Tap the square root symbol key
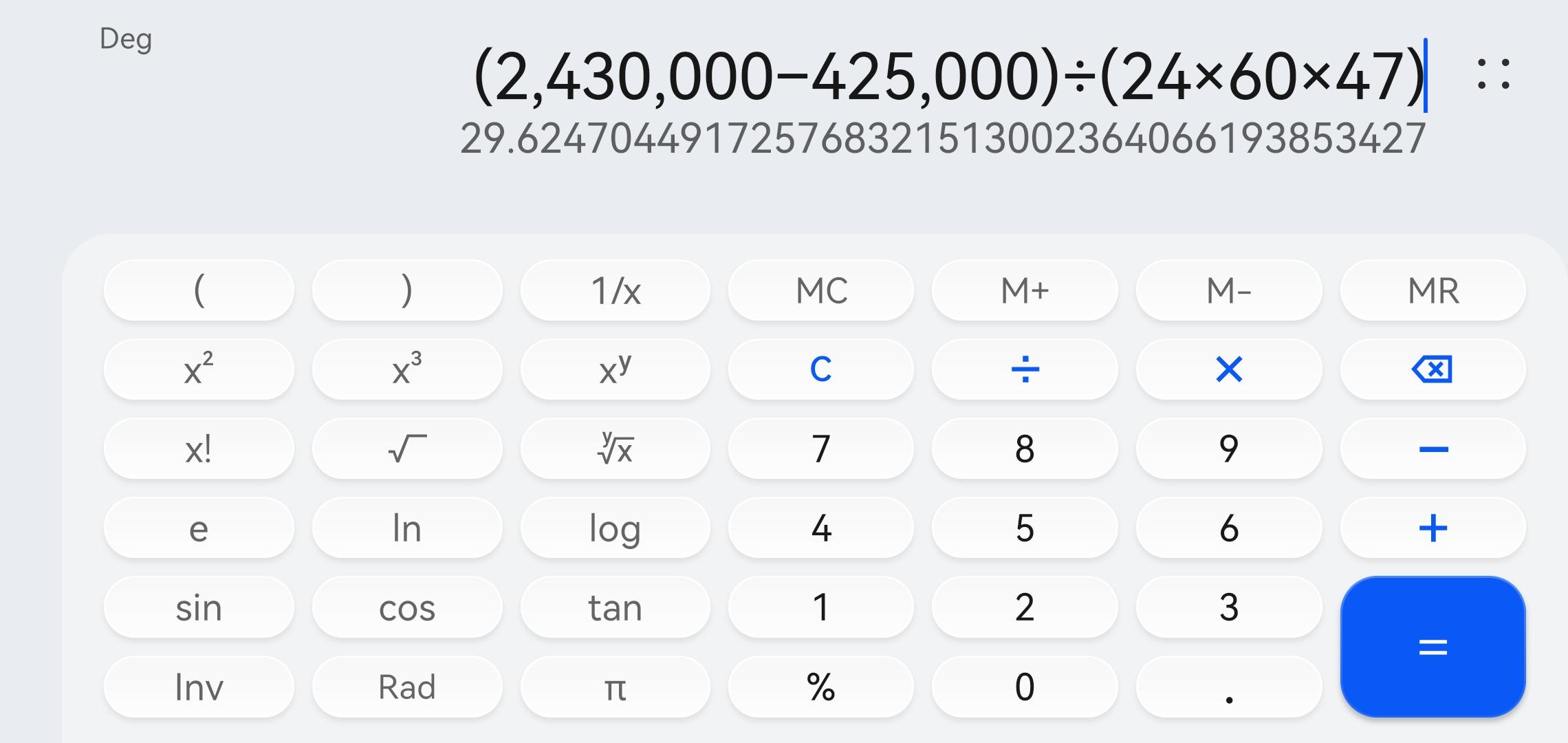 [x=407, y=449]
